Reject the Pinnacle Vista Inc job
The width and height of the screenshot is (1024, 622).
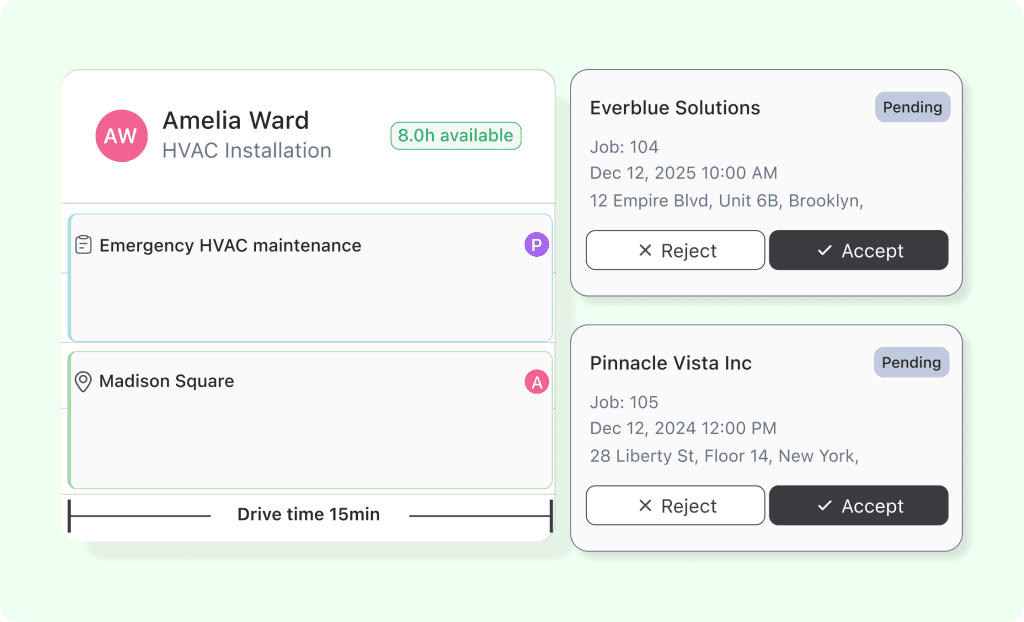675,505
